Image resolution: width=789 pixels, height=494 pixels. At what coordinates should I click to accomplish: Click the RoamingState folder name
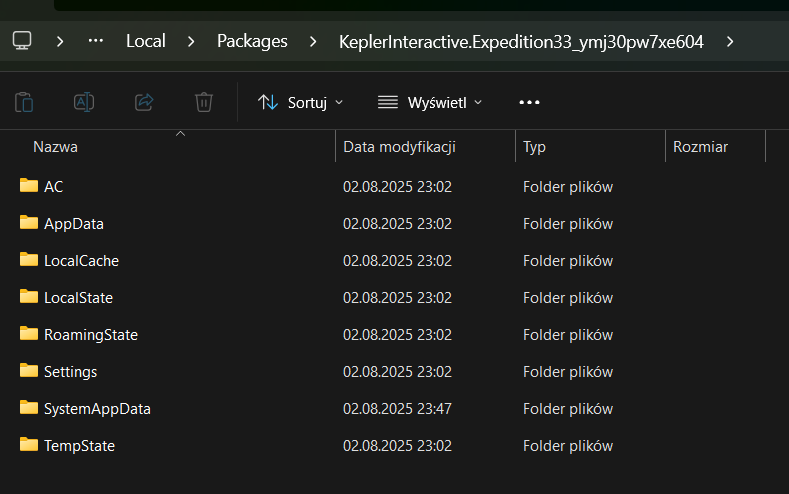pyautogui.click(x=91, y=335)
